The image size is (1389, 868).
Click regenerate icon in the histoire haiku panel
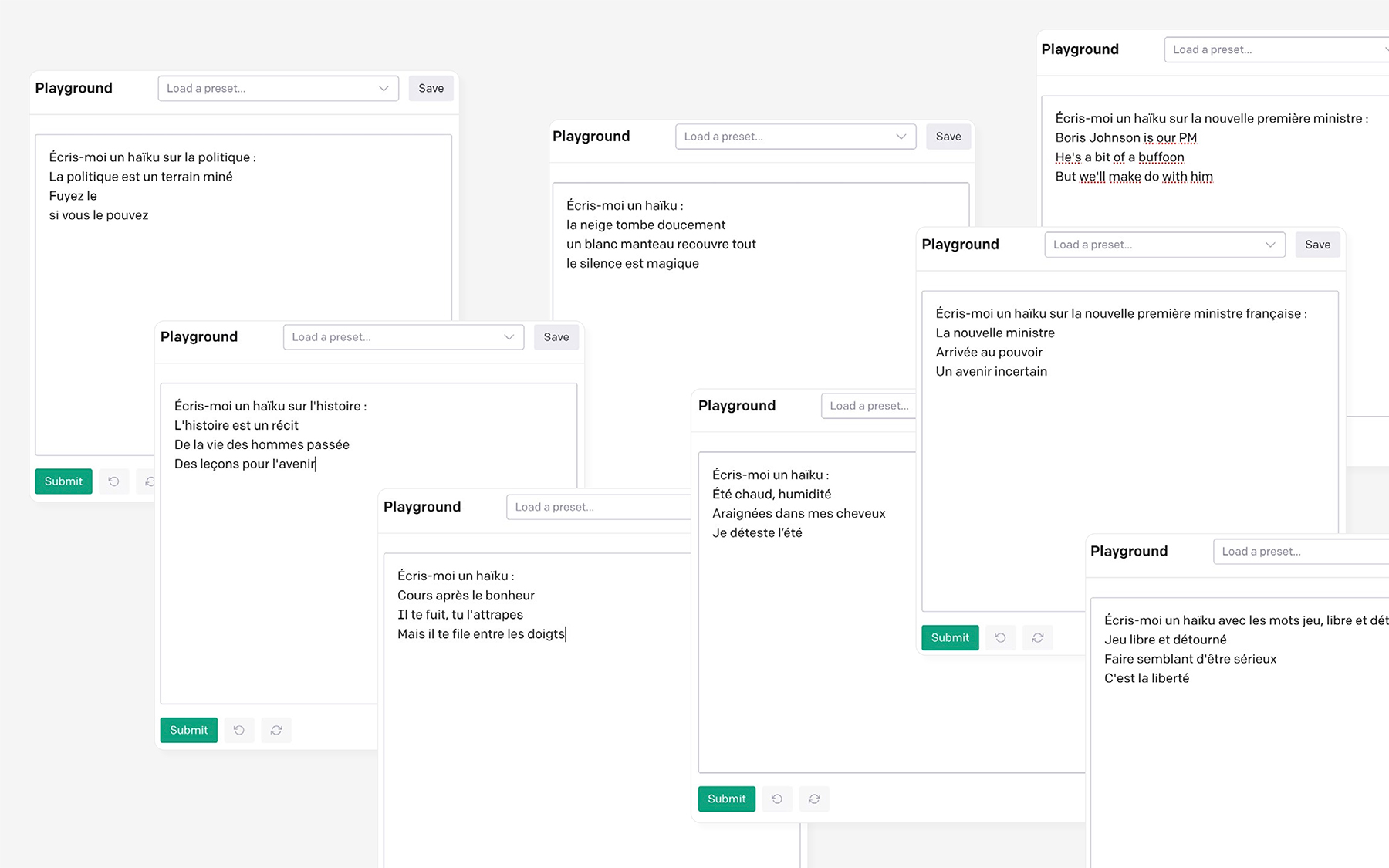[276, 730]
